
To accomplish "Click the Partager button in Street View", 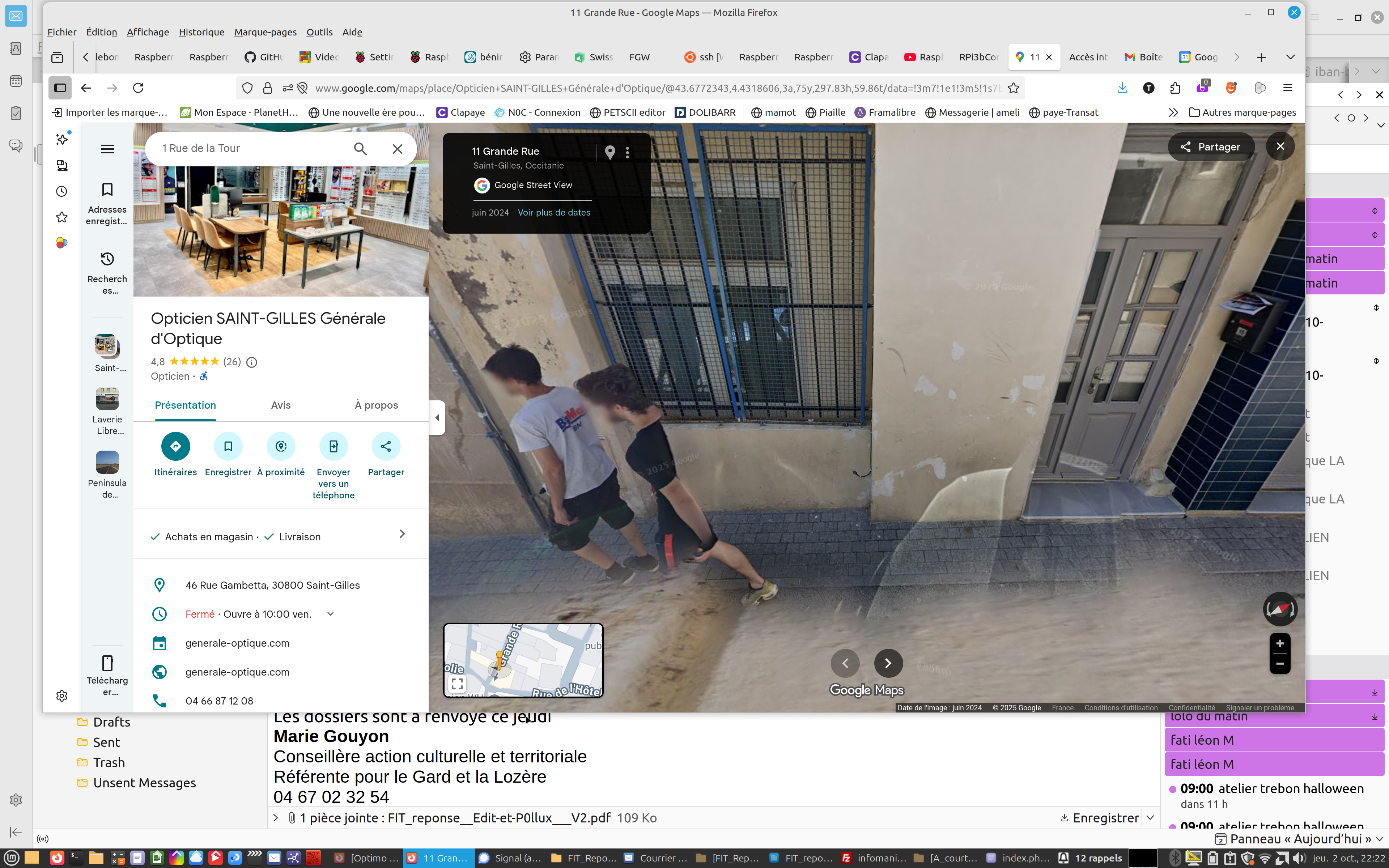I will pyautogui.click(x=1211, y=147).
